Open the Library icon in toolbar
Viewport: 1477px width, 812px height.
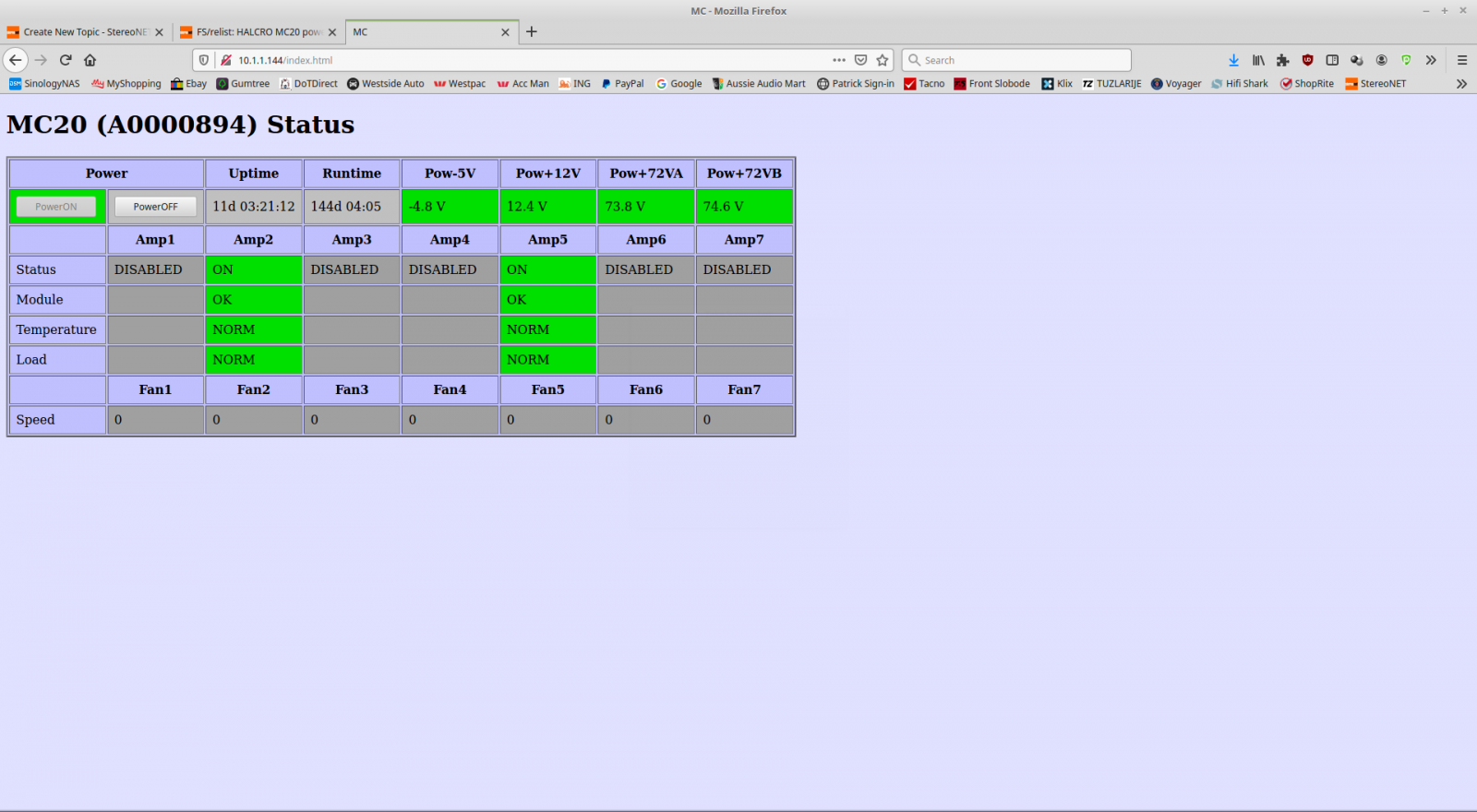click(x=1258, y=60)
